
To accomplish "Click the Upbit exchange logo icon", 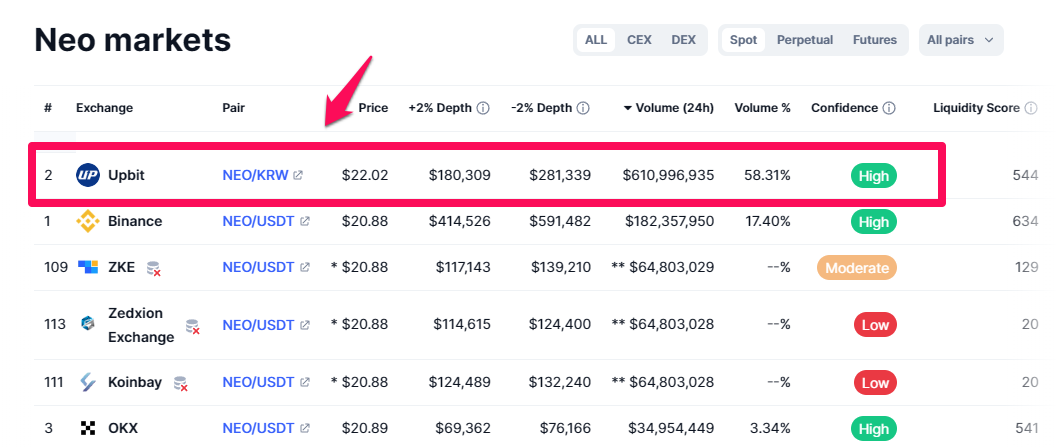I will [x=88, y=175].
